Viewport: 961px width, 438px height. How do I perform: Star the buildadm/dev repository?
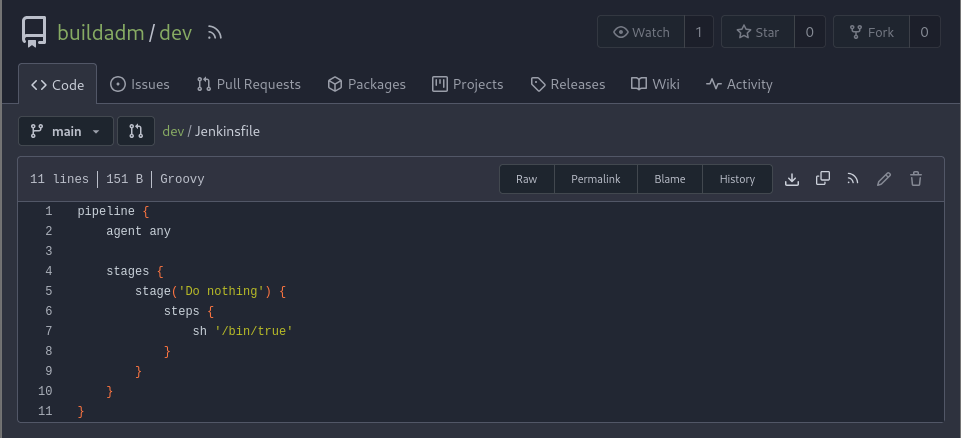click(x=757, y=32)
